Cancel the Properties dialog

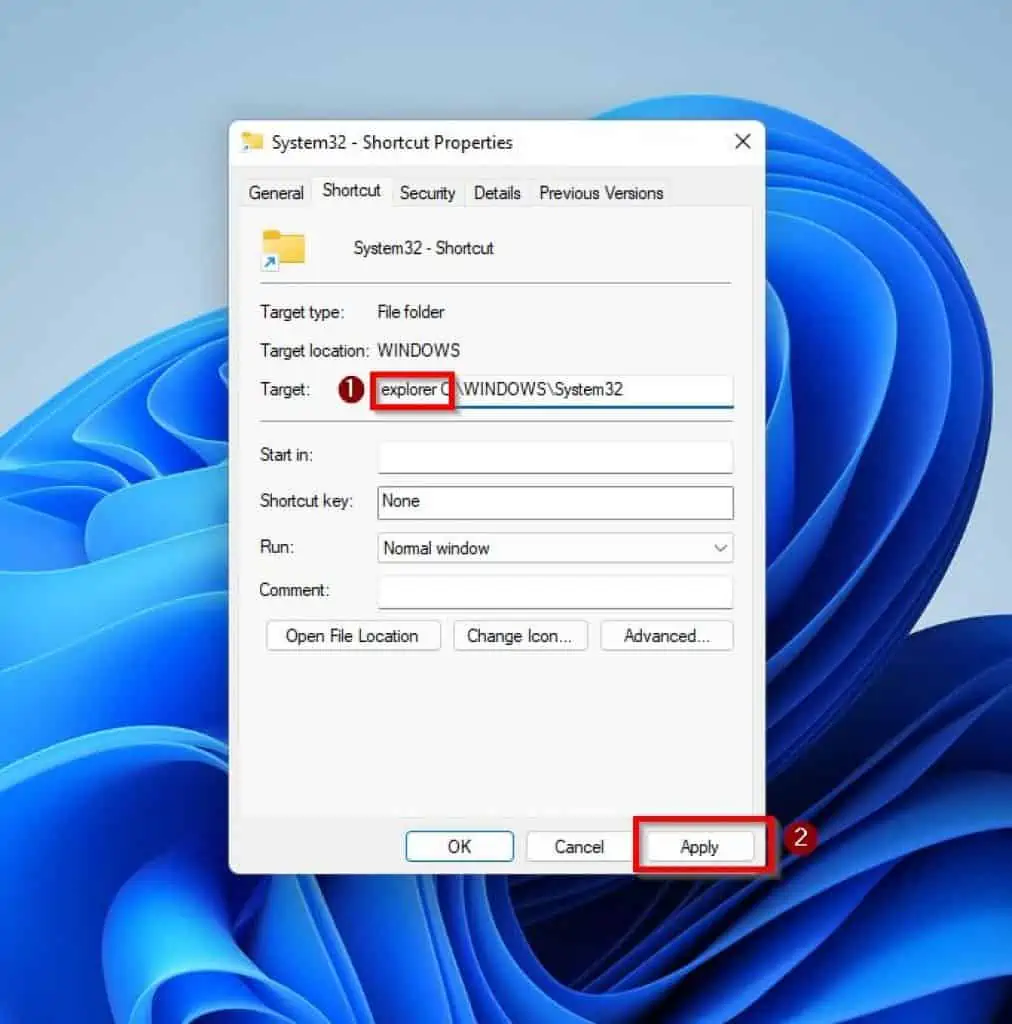click(x=578, y=846)
